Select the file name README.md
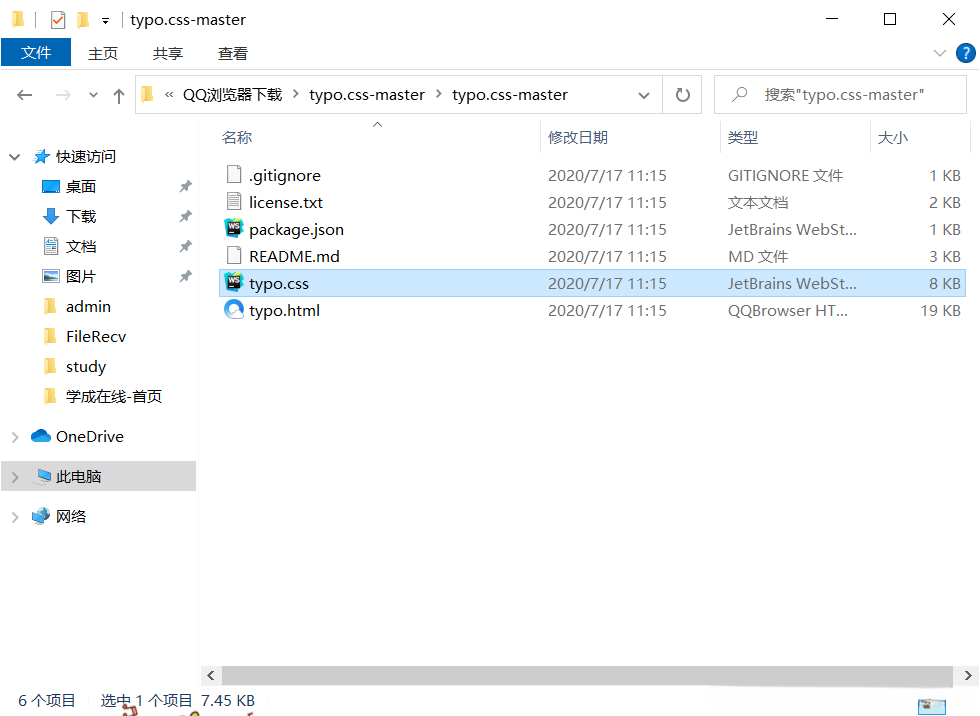 click(x=294, y=256)
